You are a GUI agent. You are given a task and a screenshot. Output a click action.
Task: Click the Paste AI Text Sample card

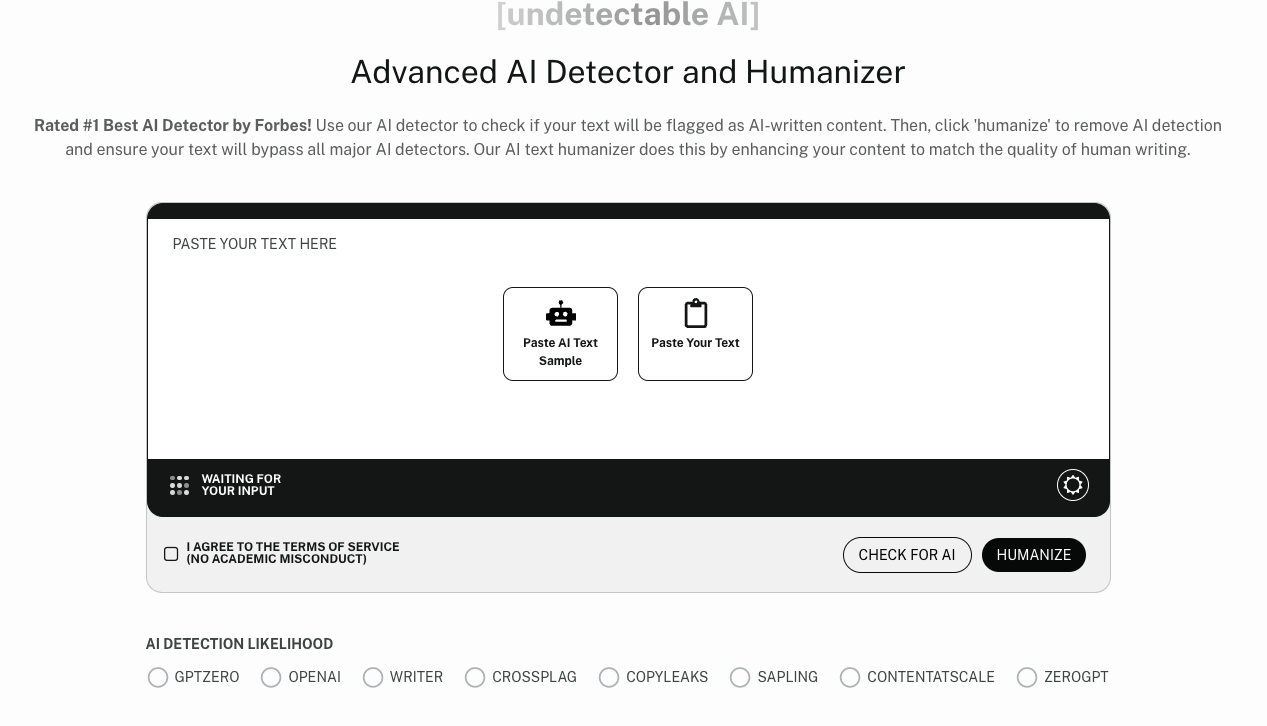(x=560, y=334)
